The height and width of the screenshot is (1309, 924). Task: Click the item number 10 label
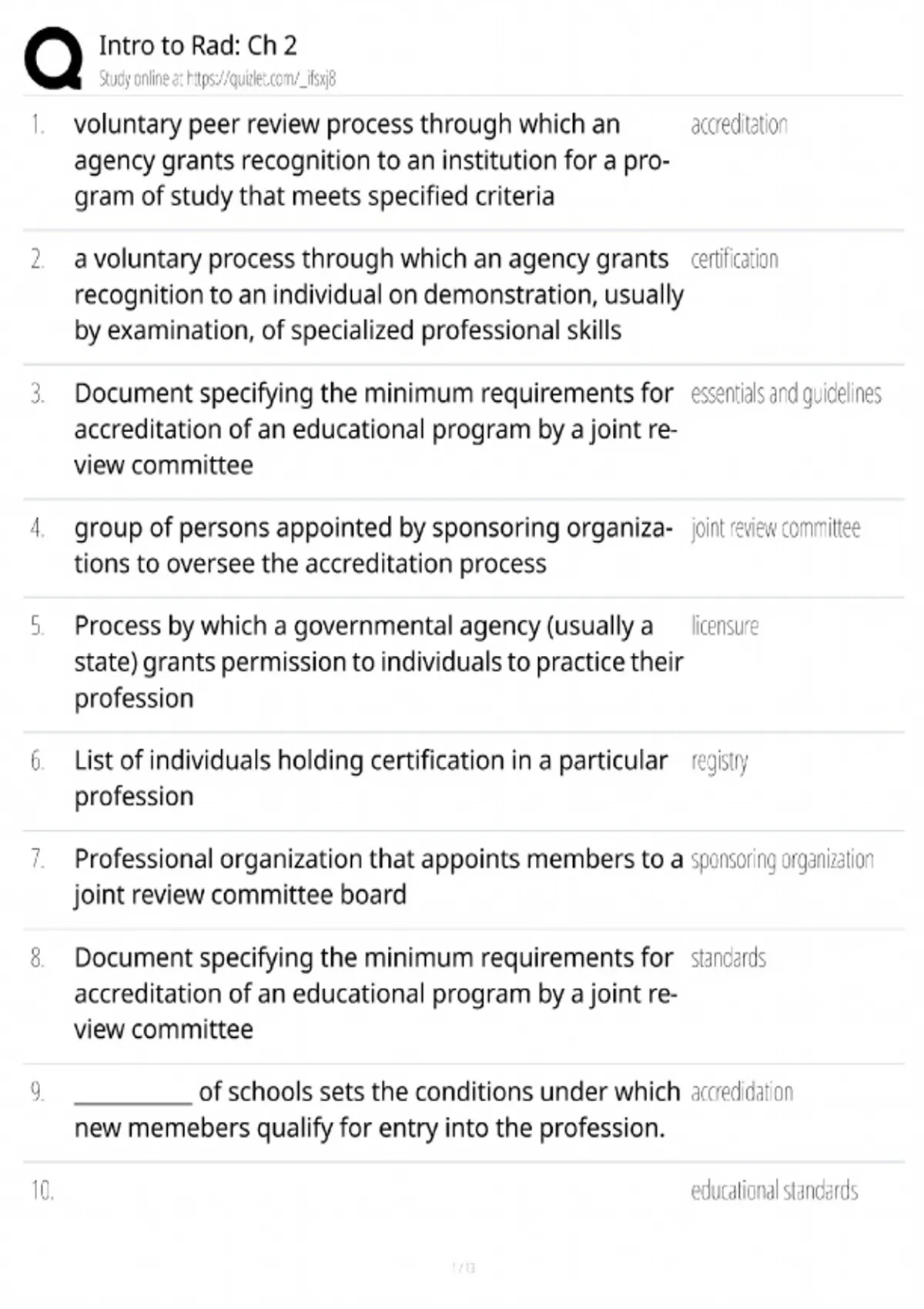42,1191
